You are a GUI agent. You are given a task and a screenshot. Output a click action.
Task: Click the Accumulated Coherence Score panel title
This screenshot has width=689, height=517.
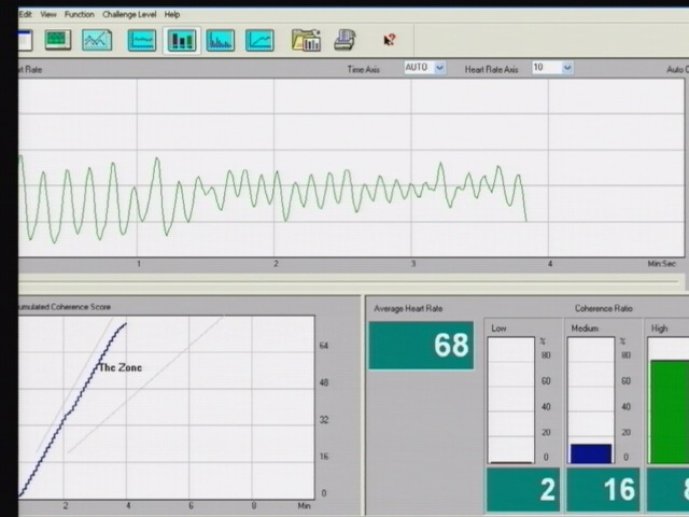click(x=64, y=307)
